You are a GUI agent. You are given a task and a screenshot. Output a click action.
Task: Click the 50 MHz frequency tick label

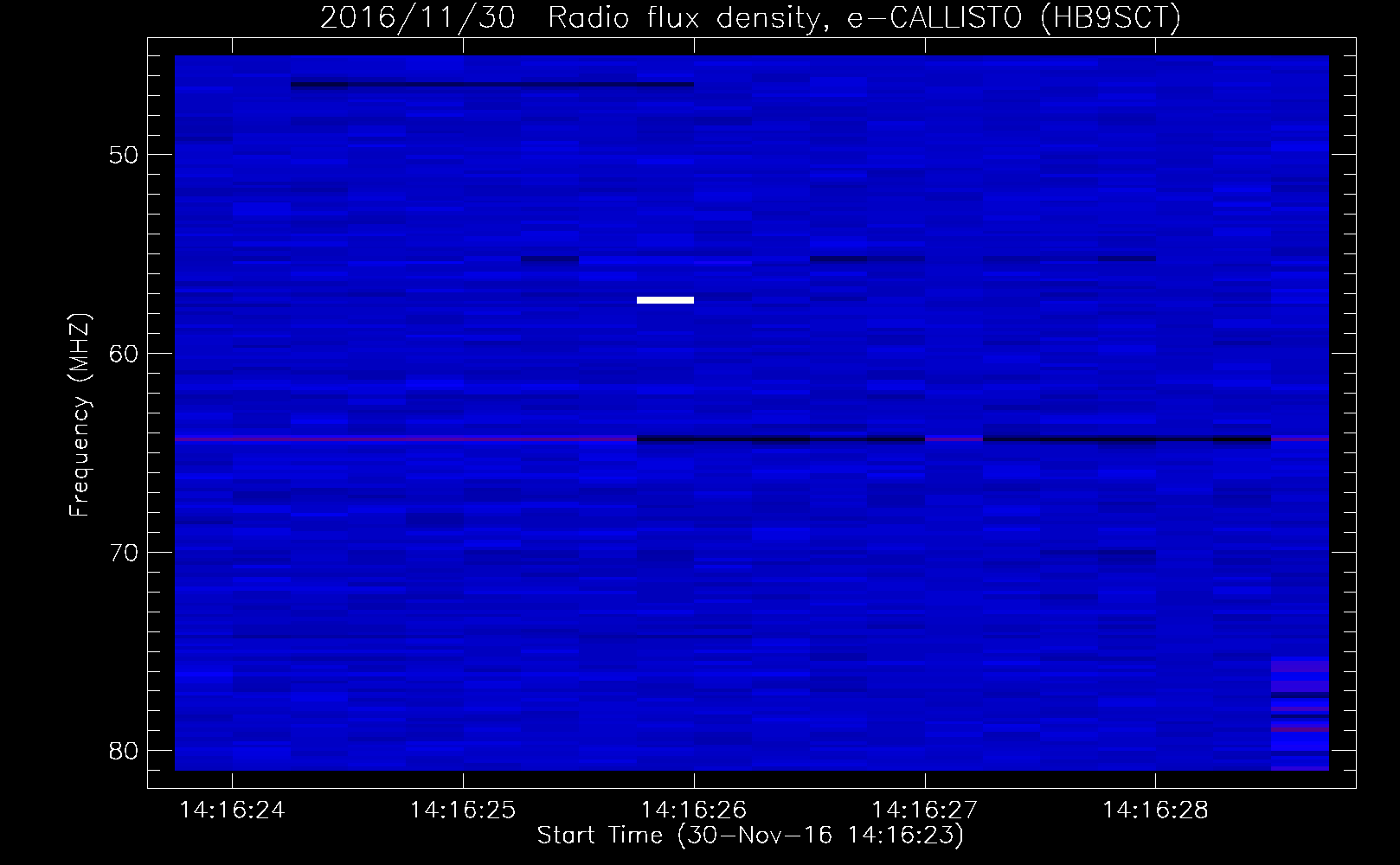click(125, 156)
